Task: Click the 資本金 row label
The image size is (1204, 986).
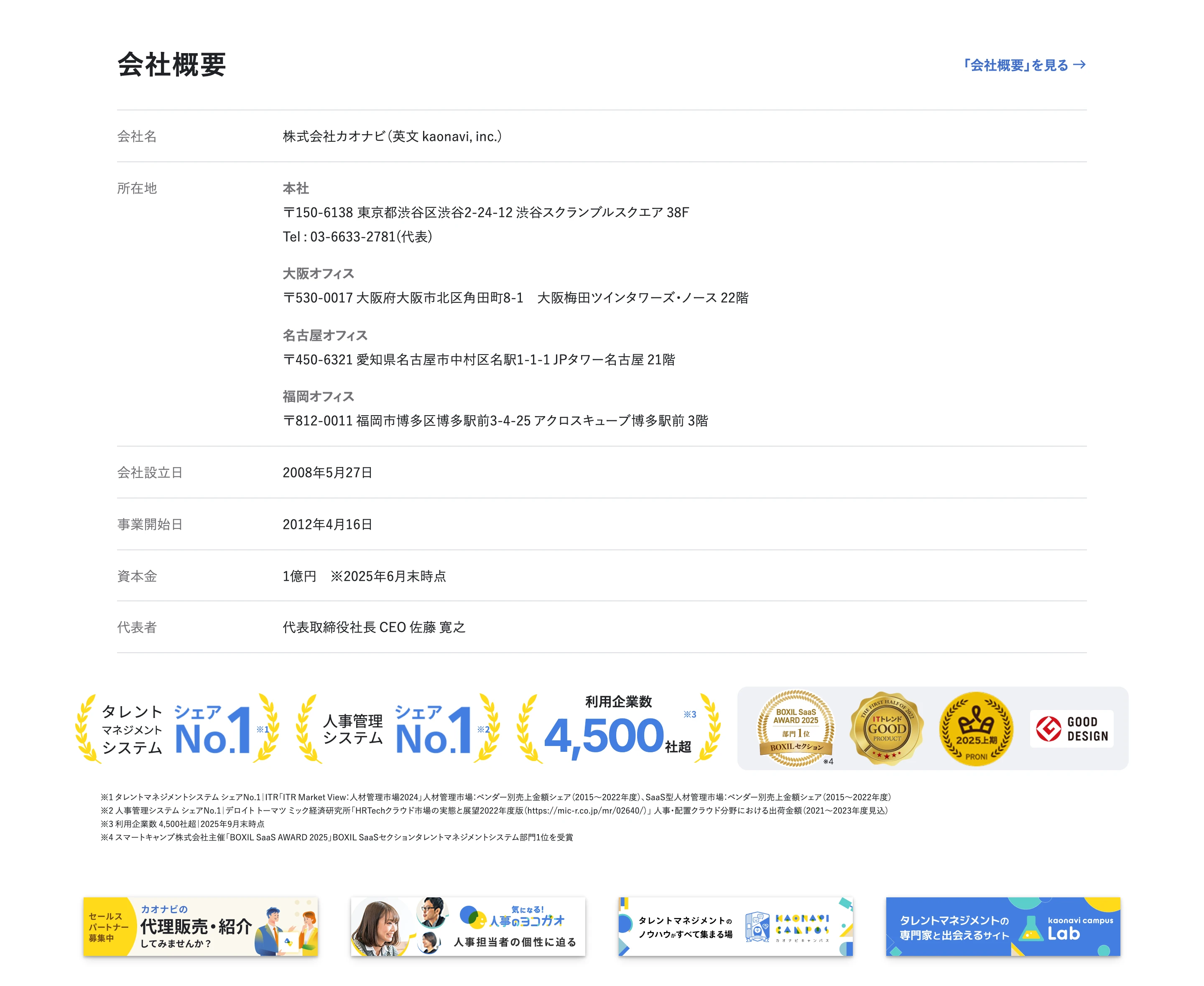Action: point(137,576)
